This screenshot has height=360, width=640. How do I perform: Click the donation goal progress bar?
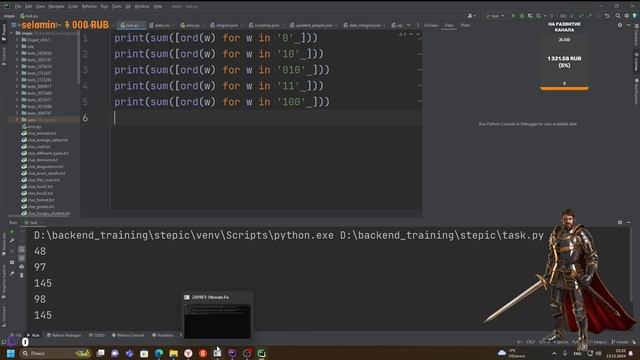pos(564,88)
